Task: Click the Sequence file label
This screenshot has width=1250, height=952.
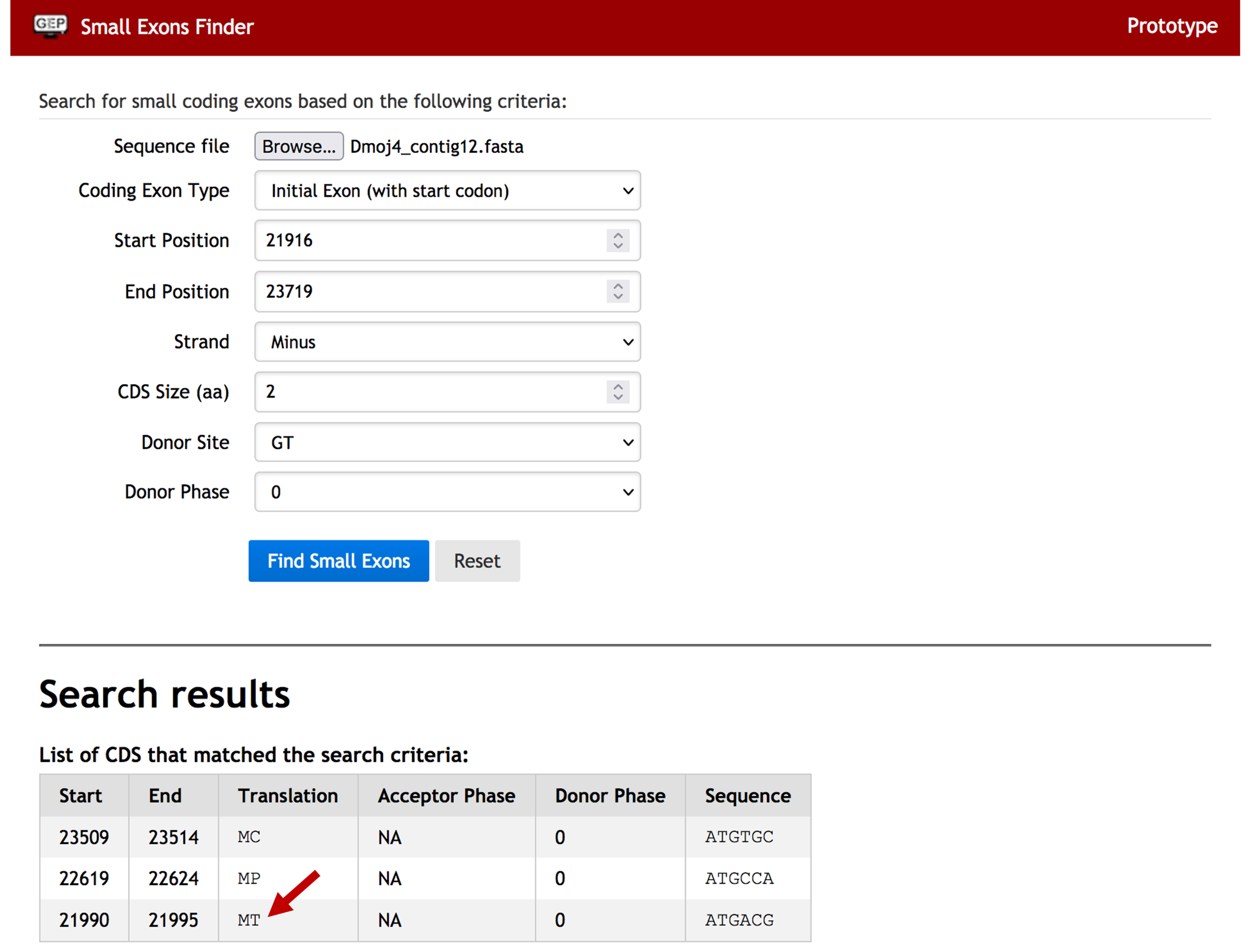Action: click(x=171, y=146)
